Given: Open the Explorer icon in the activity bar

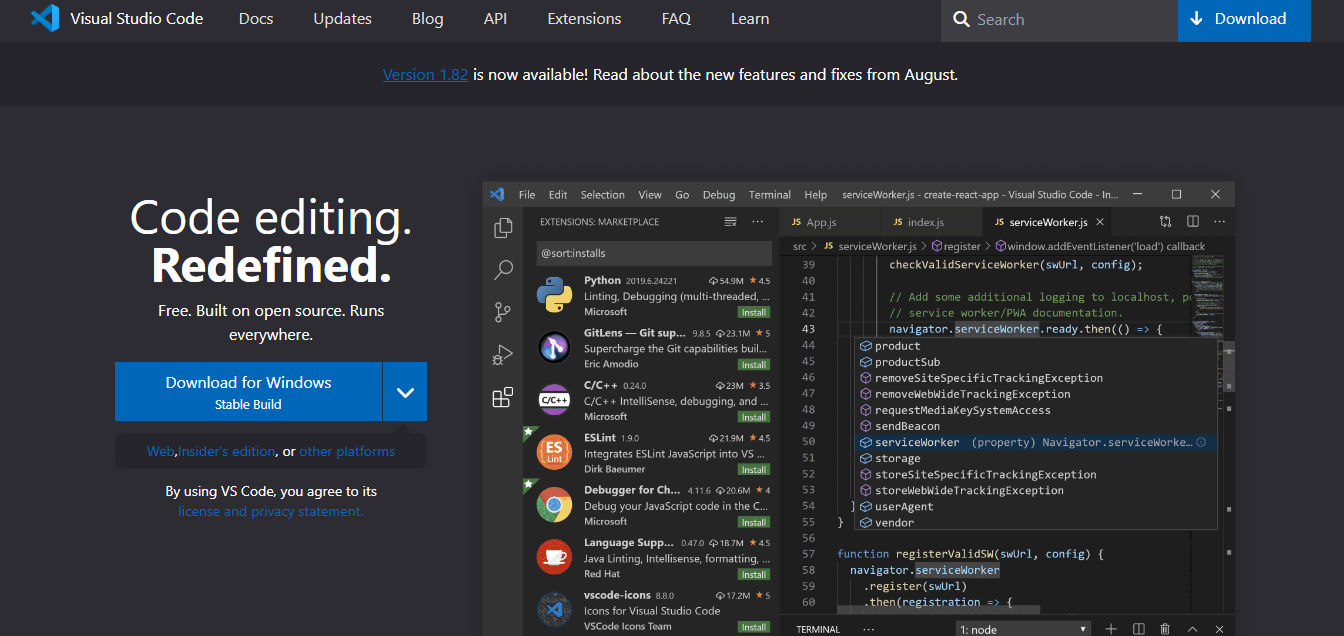Looking at the screenshot, I should (x=503, y=228).
